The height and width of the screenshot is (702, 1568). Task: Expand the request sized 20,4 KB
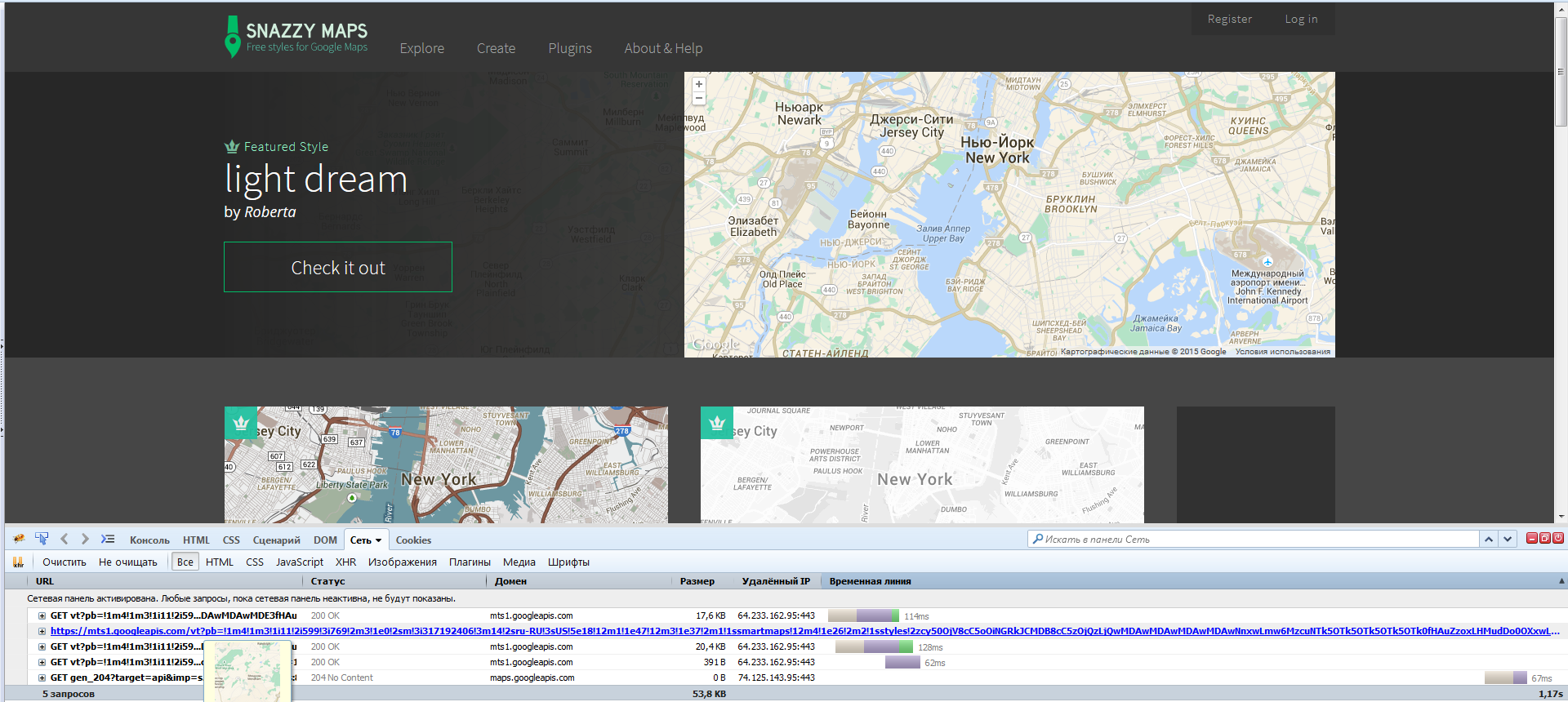click(42, 646)
